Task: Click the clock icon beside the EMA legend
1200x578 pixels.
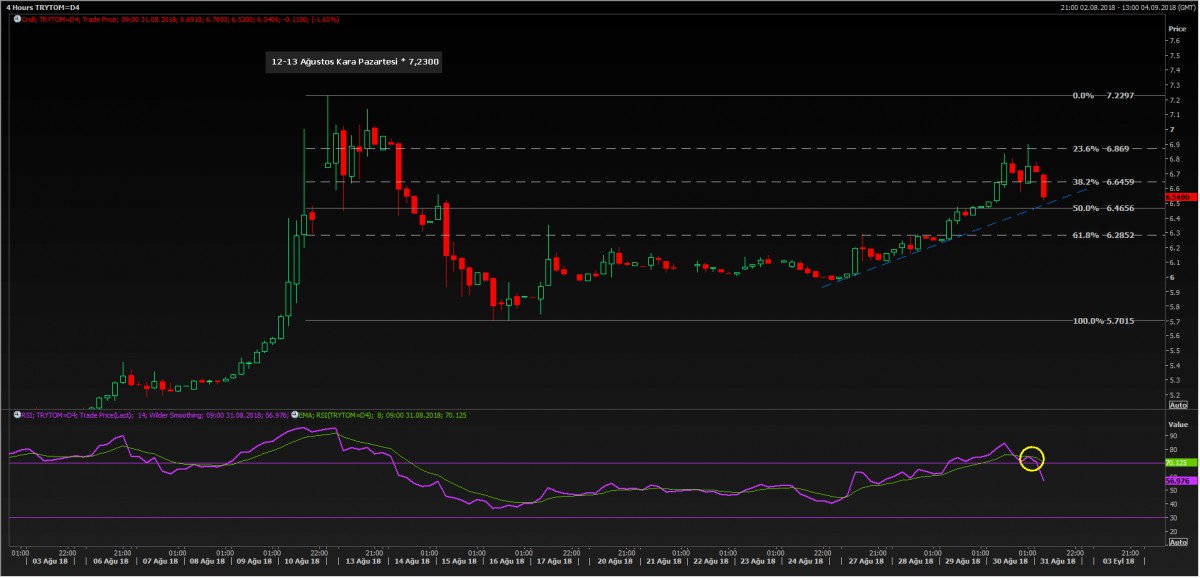Action: [295, 414]
